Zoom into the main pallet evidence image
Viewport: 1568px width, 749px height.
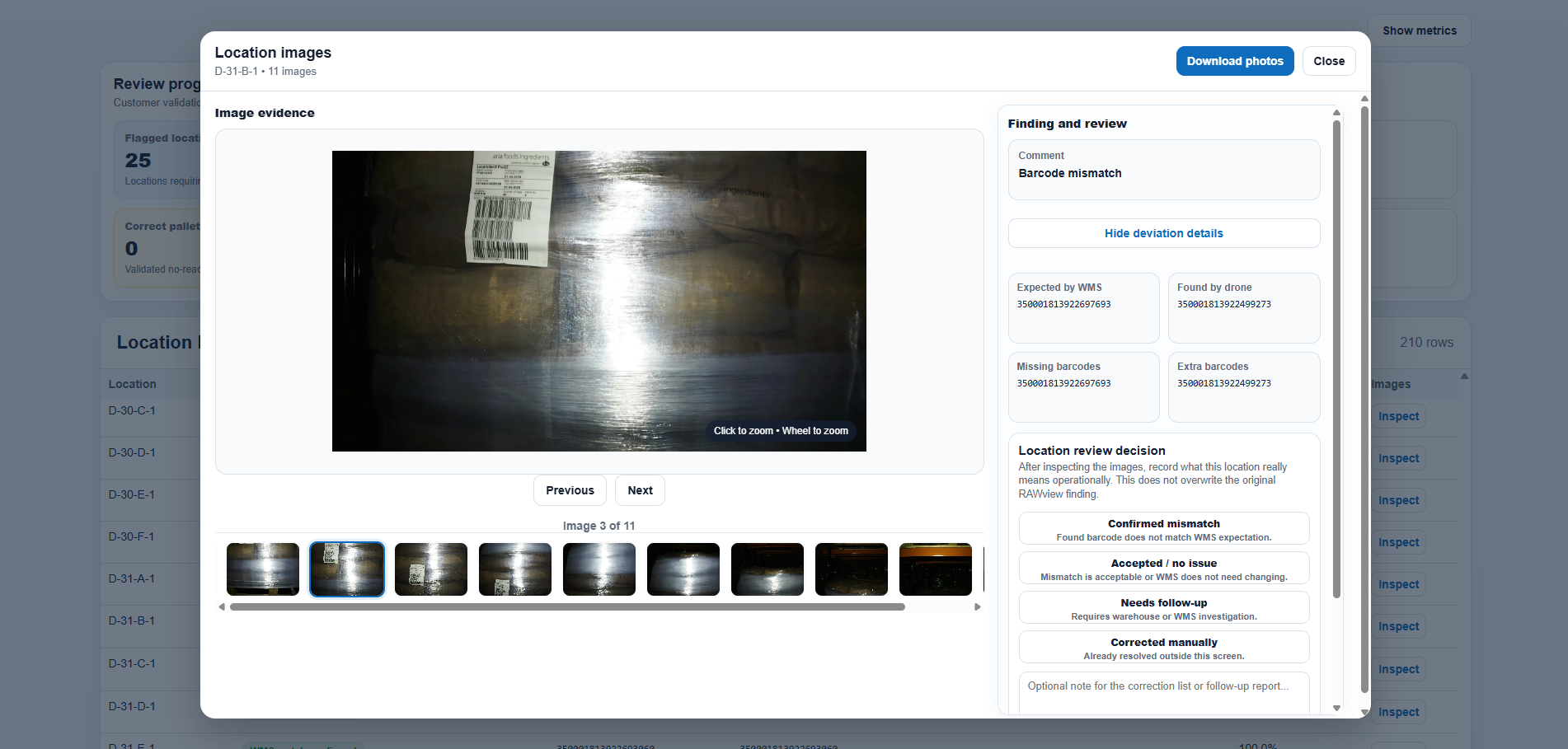coord(599,301)
